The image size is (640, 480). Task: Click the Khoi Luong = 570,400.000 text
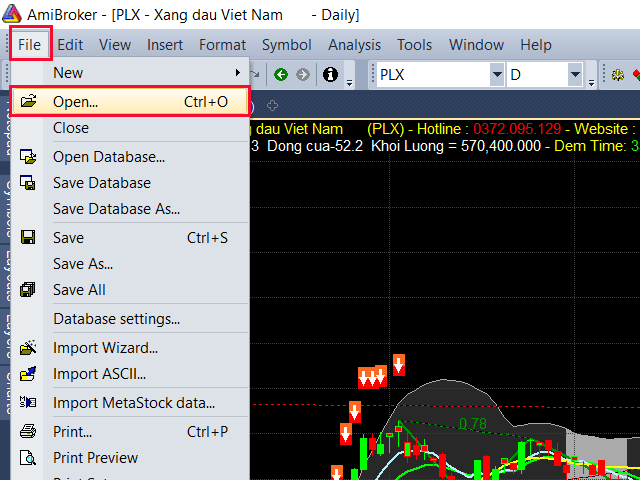click(x=456, y=146)
